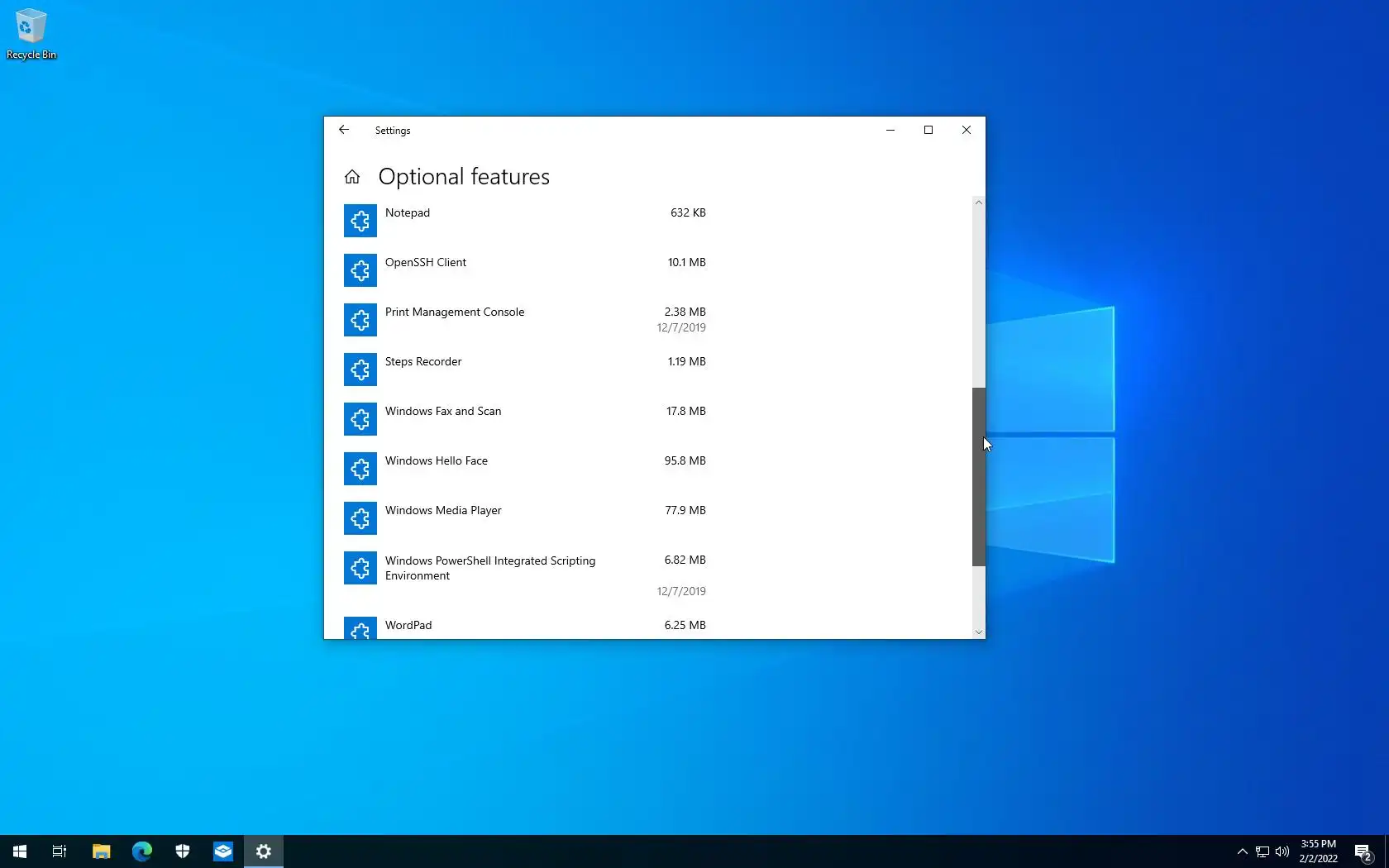Select the Windows Fax and Scan entry
The height and width of the screenshot is (868, 1389).
coord(443,411)
